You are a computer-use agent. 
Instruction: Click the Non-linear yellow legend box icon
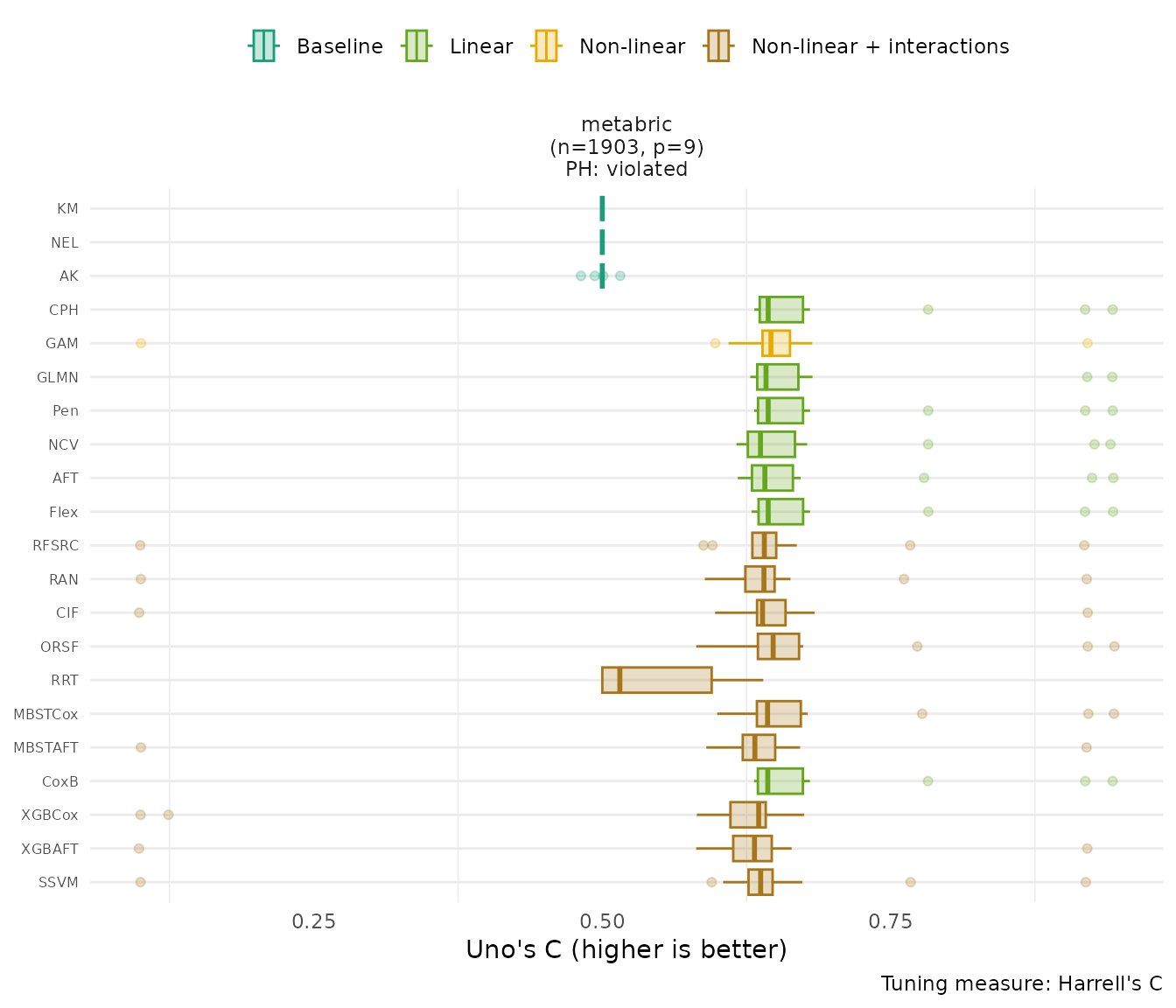click(545, 45)
